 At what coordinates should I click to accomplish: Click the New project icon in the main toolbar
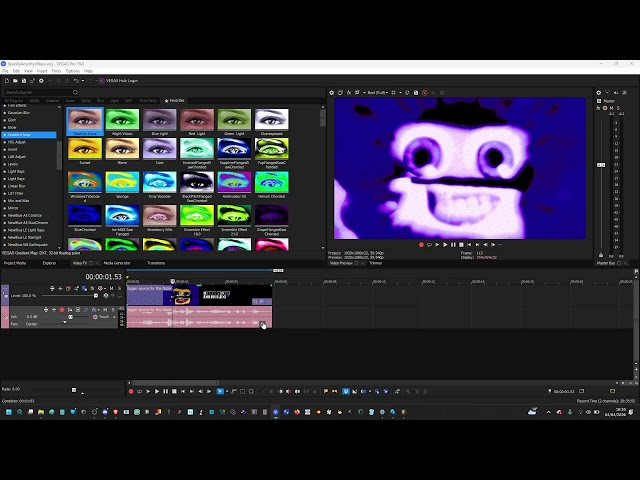7,81
